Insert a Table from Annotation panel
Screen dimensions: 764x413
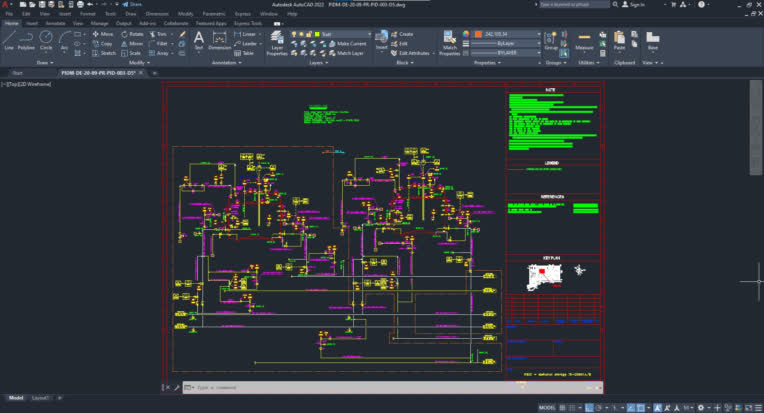tap(244, 53)
